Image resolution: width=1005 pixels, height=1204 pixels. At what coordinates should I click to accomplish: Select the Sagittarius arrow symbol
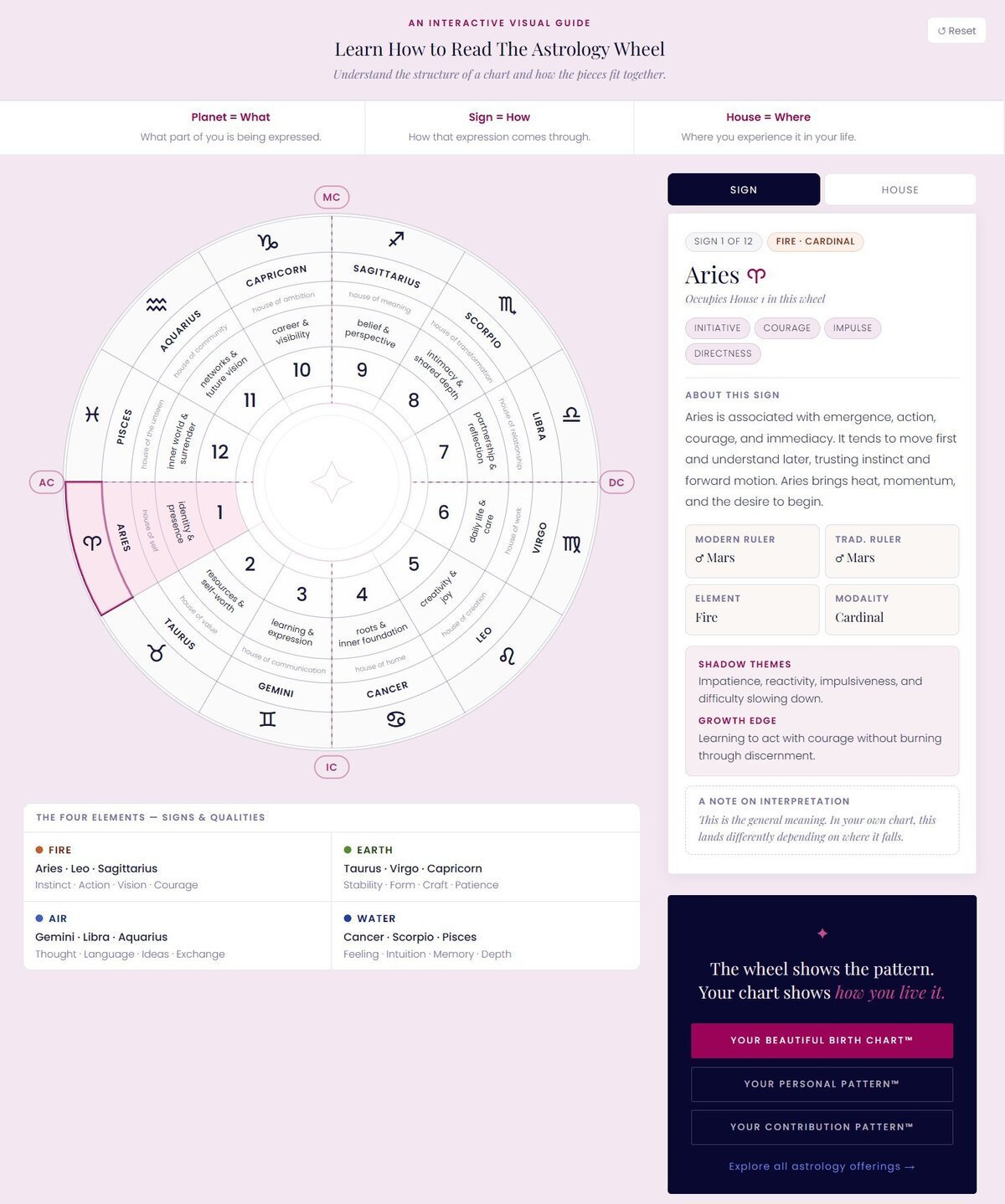coord(396,239)
